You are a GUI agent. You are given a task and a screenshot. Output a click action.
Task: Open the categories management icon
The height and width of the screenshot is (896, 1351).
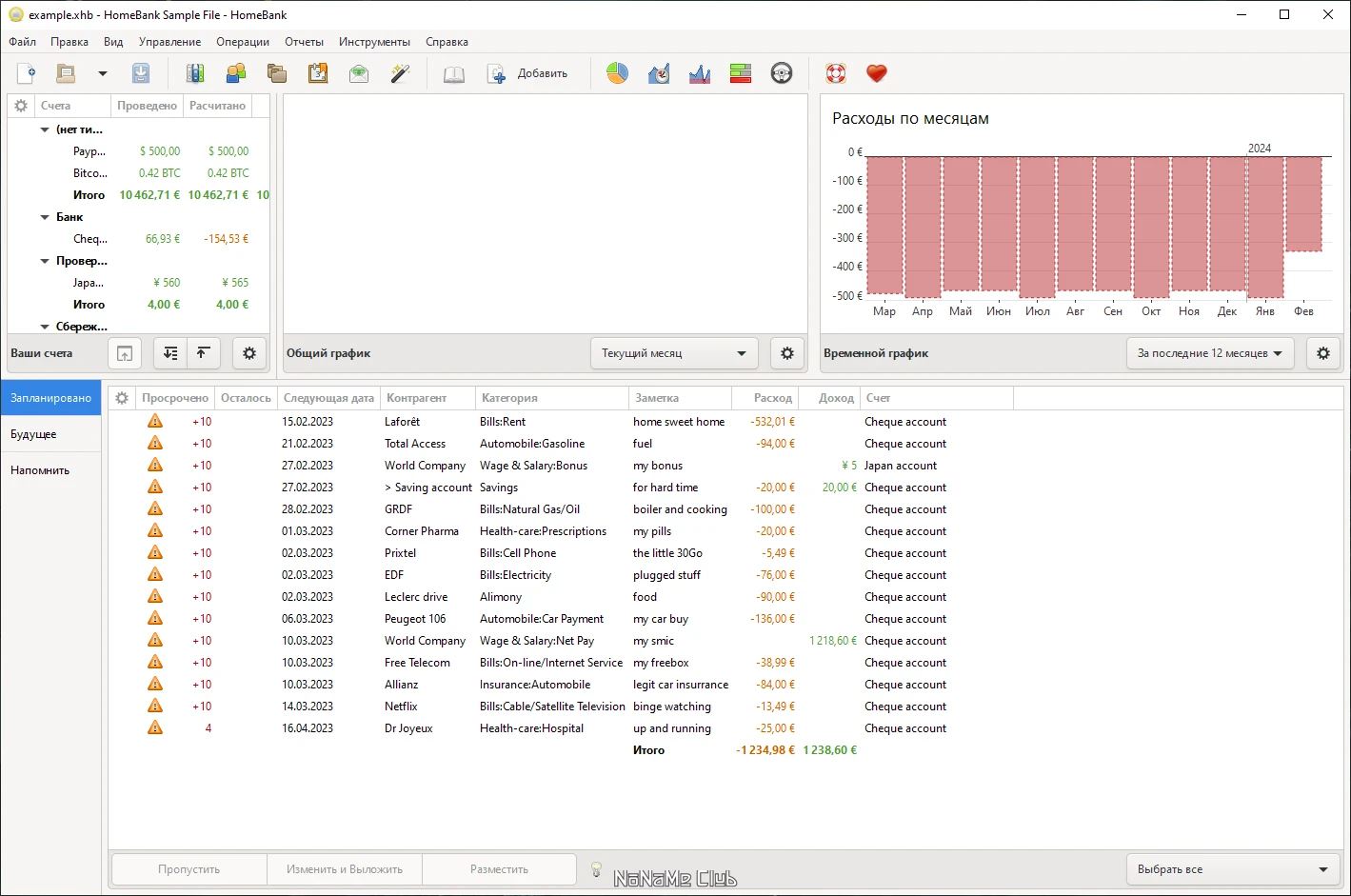277,73
